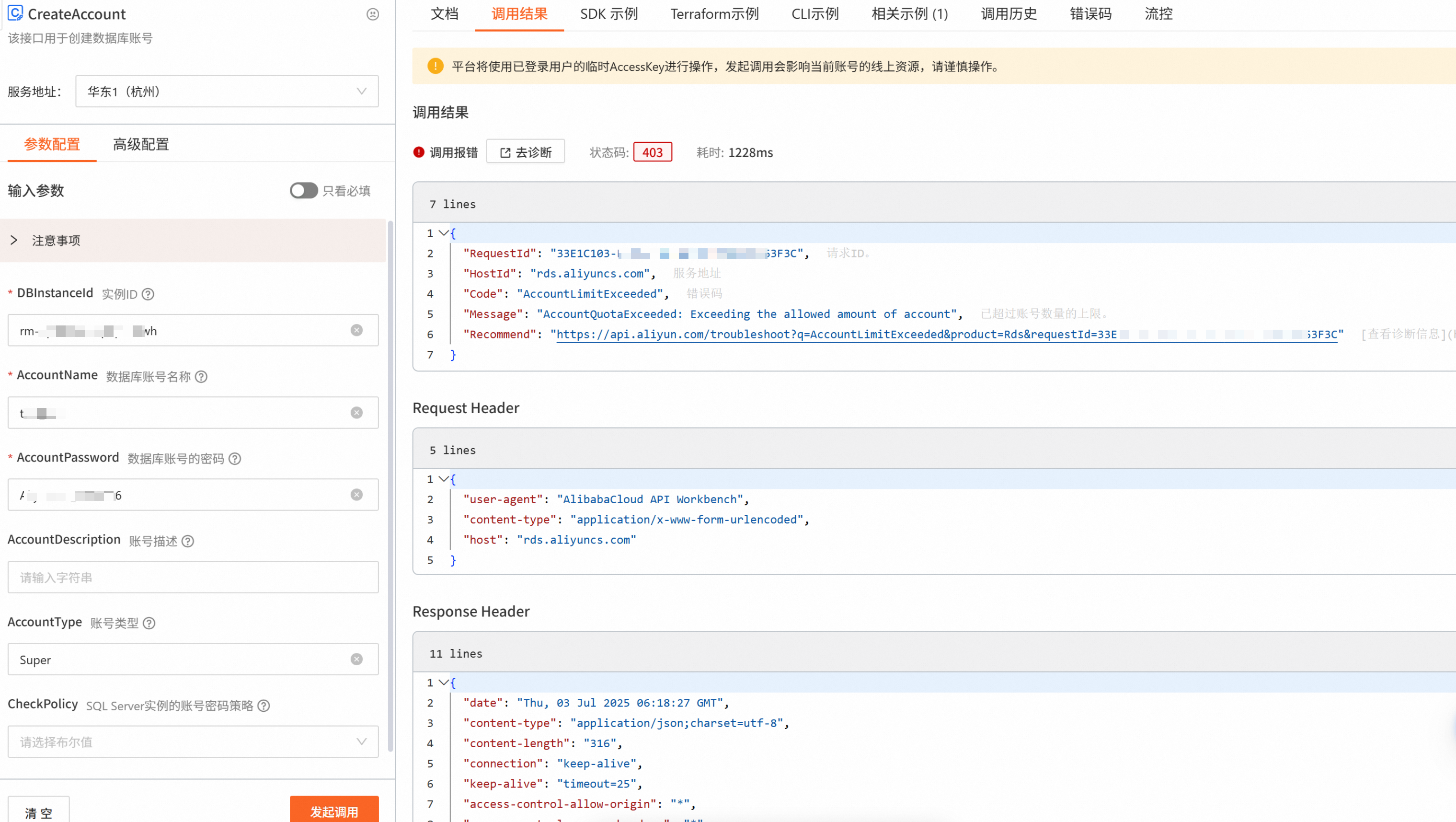The width and height of the screenshot is (1456, 822).
Task: Click the orange warning icon in banner
Action: (x=435, y=66)
